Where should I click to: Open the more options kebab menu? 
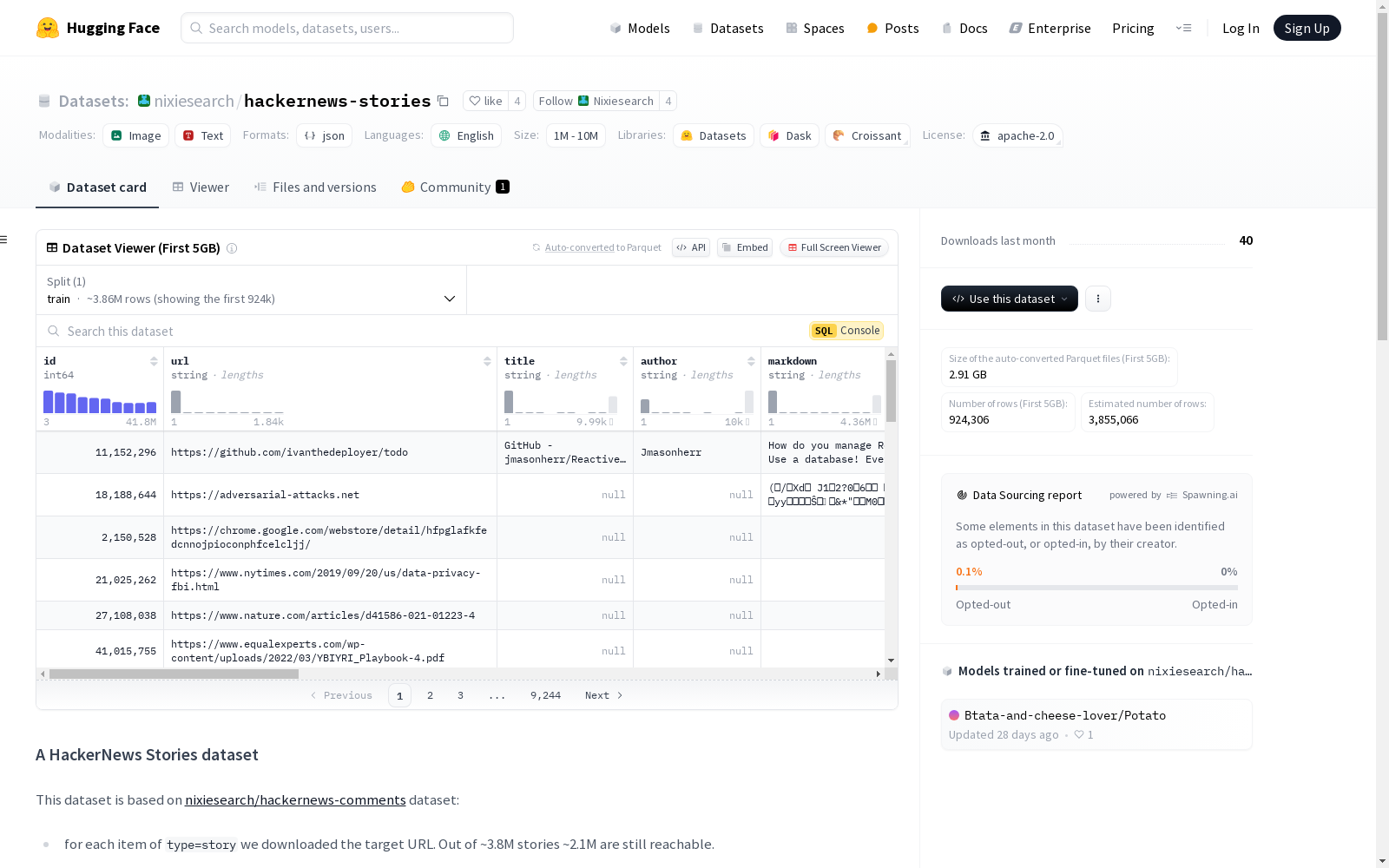1098,299
